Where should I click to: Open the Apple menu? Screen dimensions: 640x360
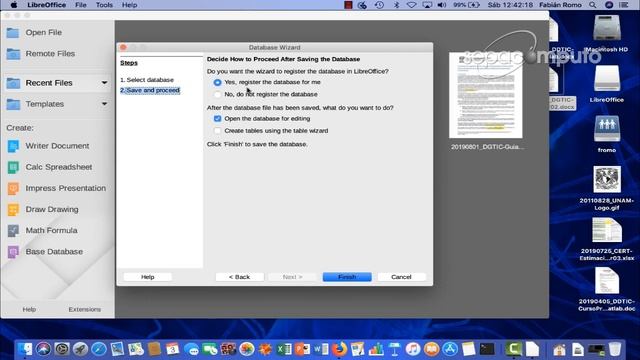[14, 5]
